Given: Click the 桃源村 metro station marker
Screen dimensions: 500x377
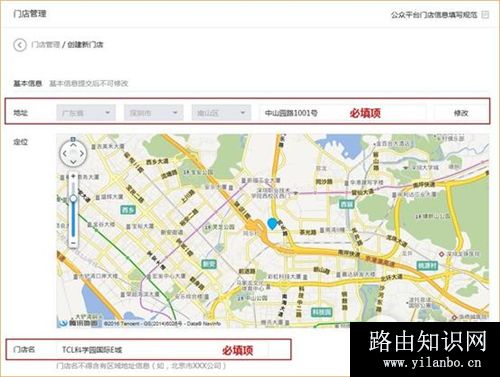Looking at the screenshot, I should (x=427, y=266).
